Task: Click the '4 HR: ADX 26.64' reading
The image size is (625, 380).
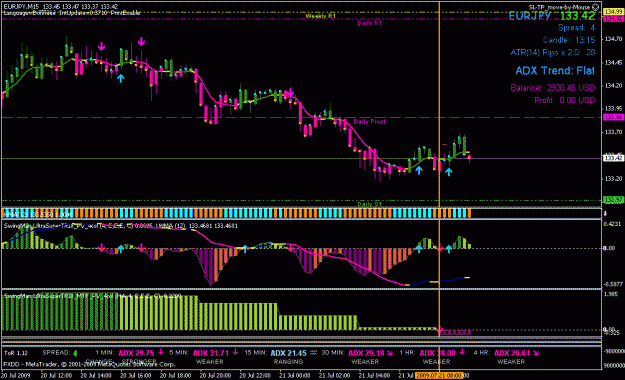Action: 502,353
